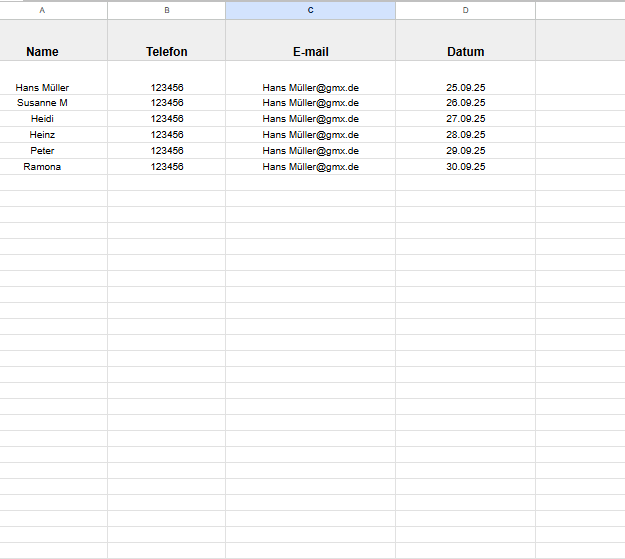Select column A header
625x559 pixels.
pos(42,10)
